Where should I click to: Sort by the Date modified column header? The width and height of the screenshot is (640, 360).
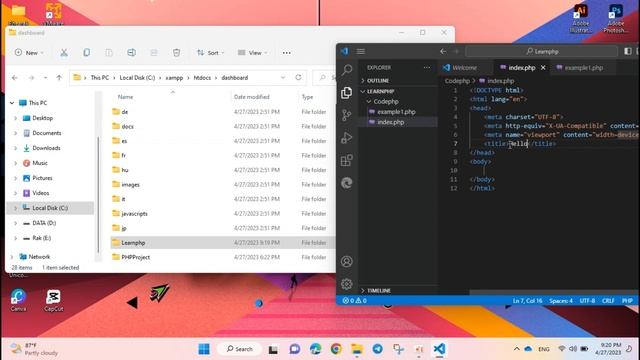tap(251, 97)
